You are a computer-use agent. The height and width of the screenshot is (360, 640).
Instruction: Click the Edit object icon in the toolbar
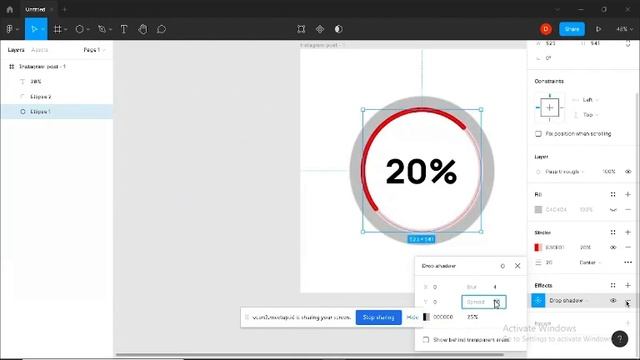coord(301,29)
